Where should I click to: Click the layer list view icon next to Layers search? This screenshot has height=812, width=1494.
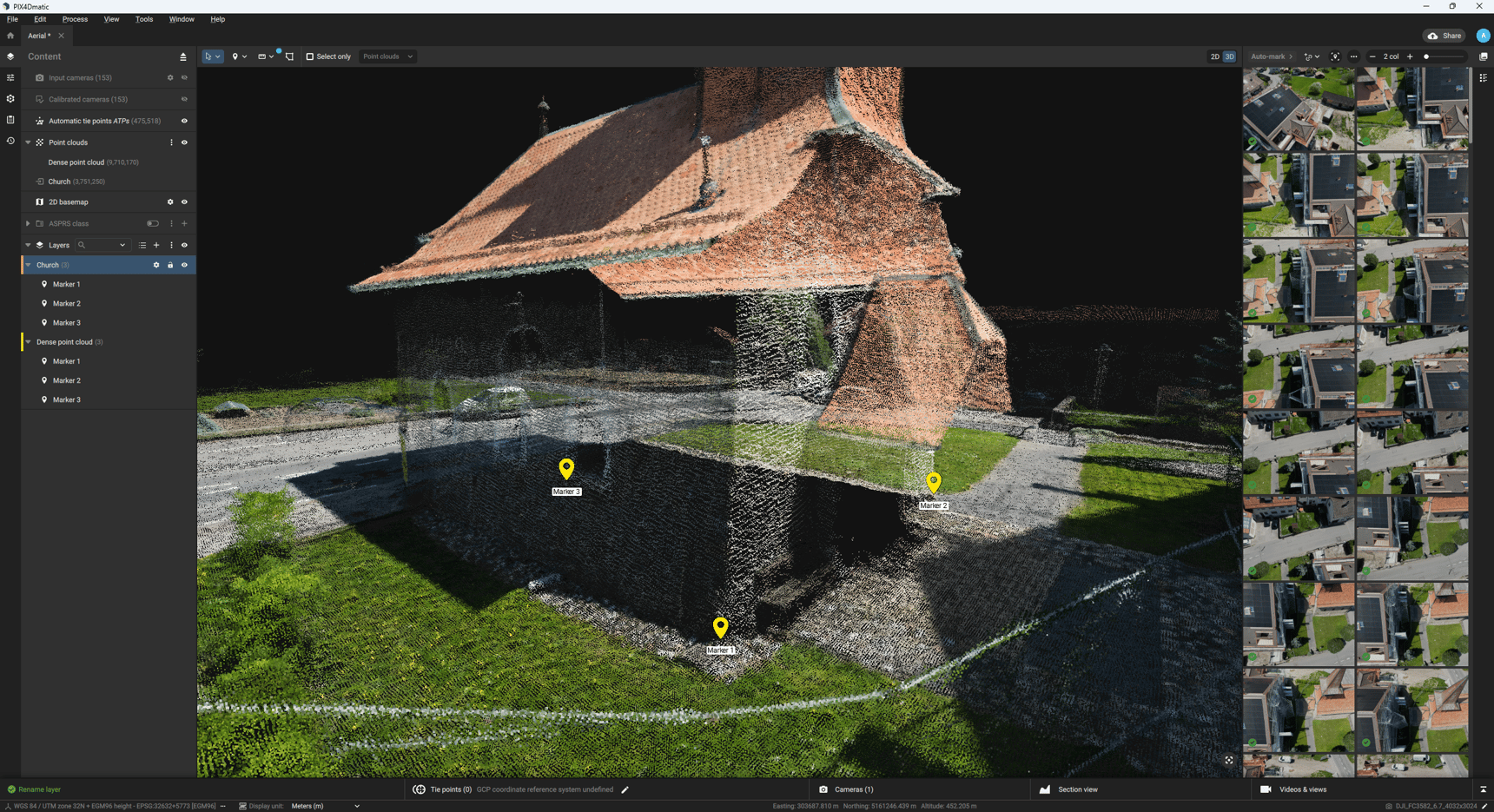pyautogui.click(x=142, y=245)
